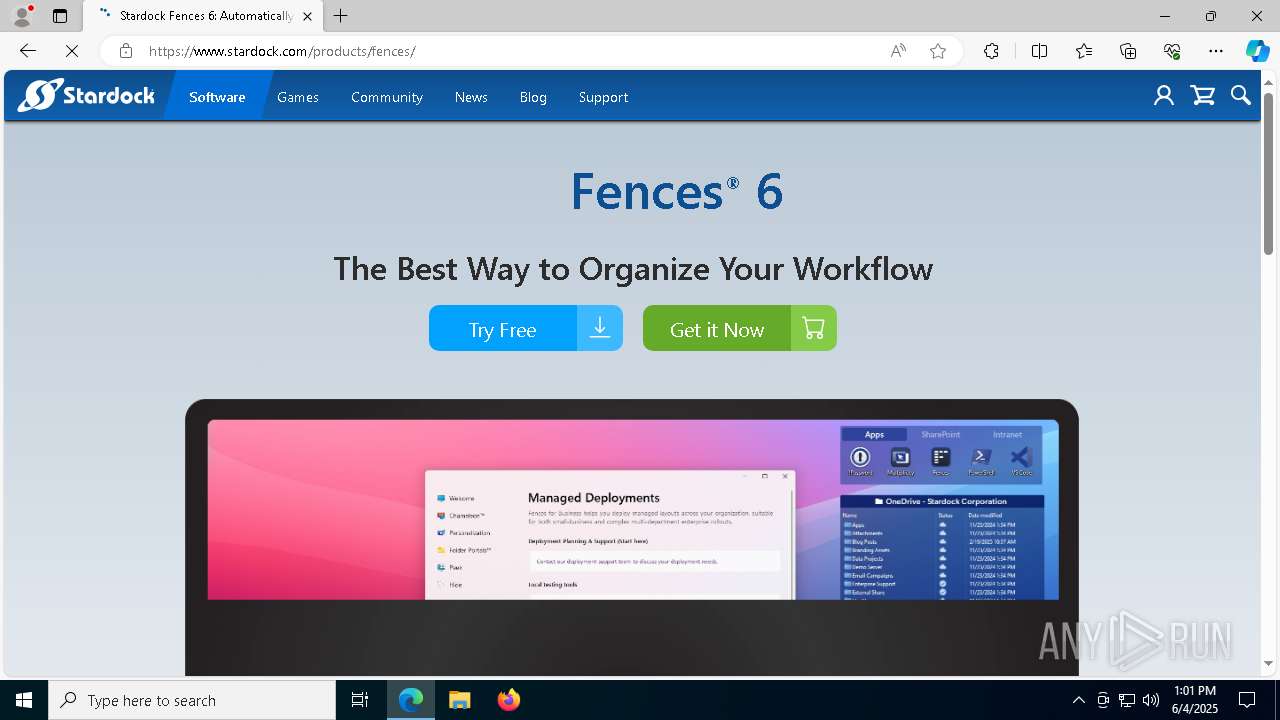Image resolution: width=1280 pixels, height=720 pixels.
Task: Stop page loading with the X button
Action: point(72,51)
